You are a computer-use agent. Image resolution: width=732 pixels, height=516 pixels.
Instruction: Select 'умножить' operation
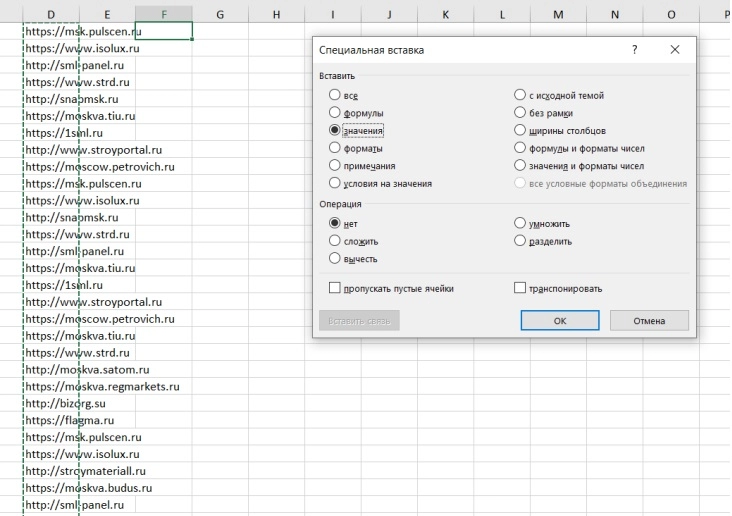[x=520, y=223]
